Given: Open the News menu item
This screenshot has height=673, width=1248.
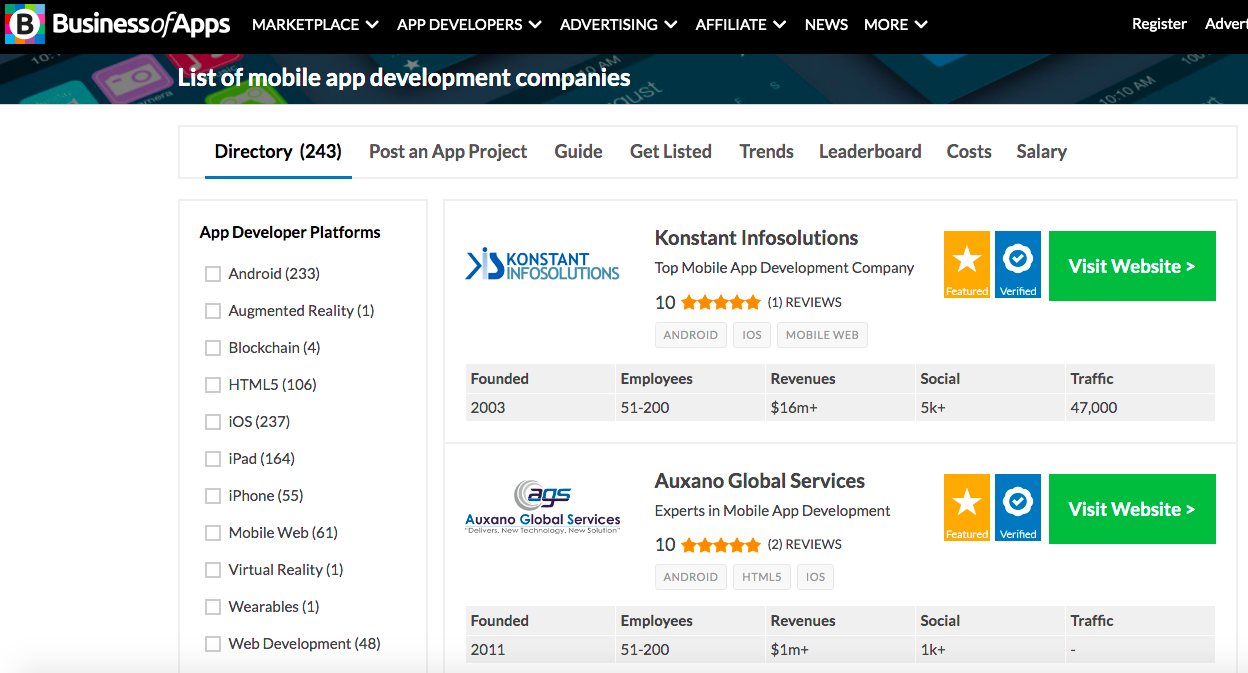Looking at the screenshot, I should (x=826, y=24).
